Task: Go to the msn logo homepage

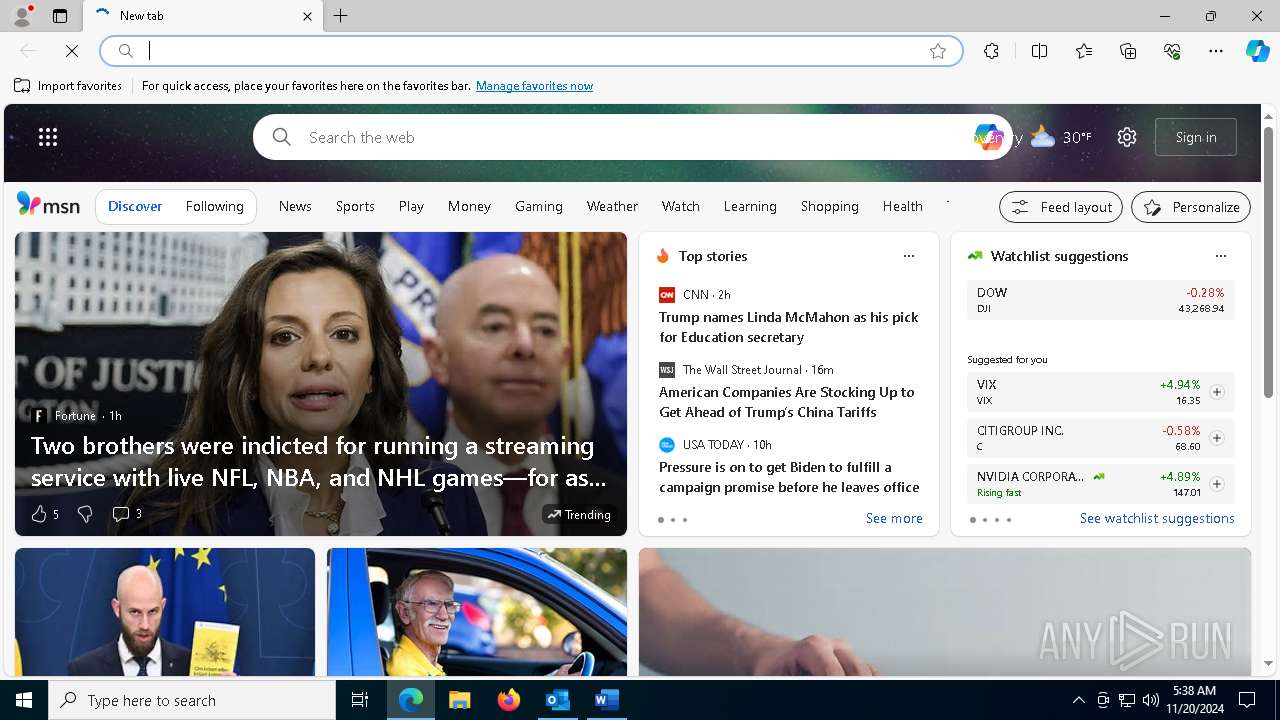Action: click(x=48, y=205)
